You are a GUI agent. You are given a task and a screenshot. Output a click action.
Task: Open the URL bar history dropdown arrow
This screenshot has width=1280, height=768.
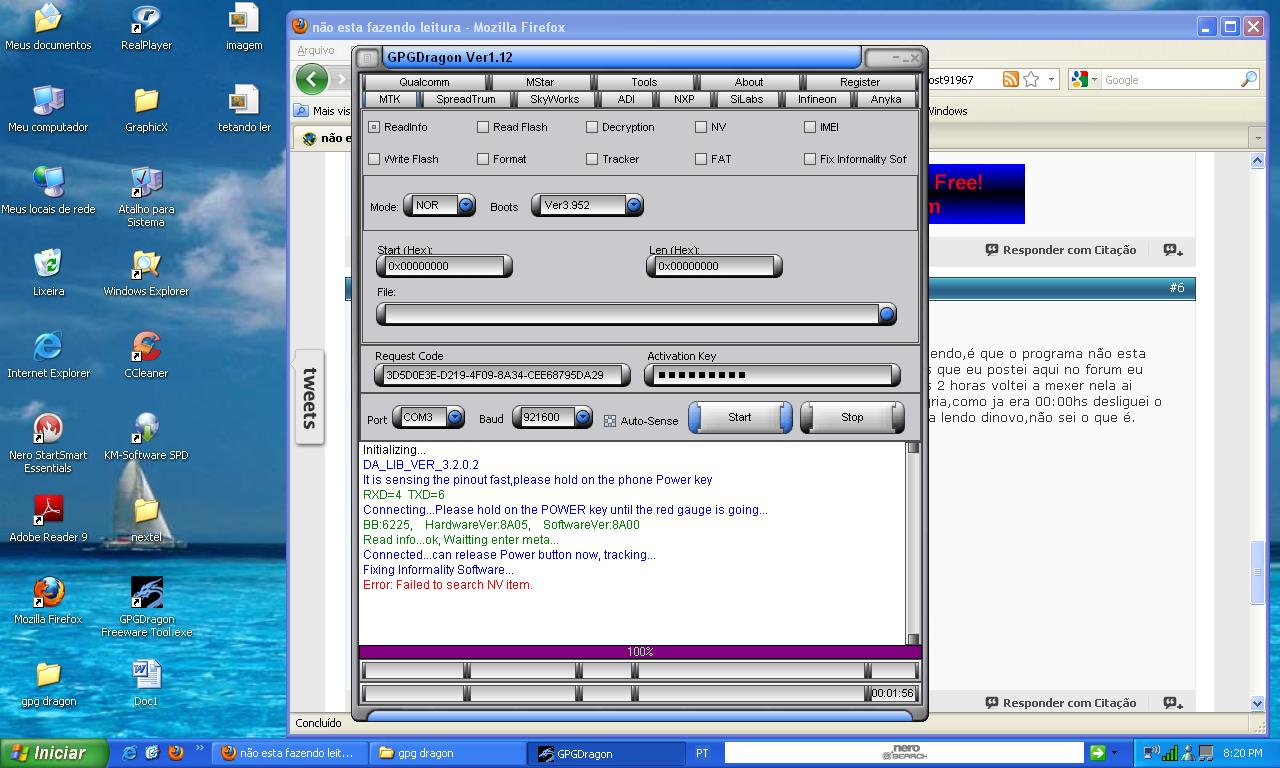1051,80
